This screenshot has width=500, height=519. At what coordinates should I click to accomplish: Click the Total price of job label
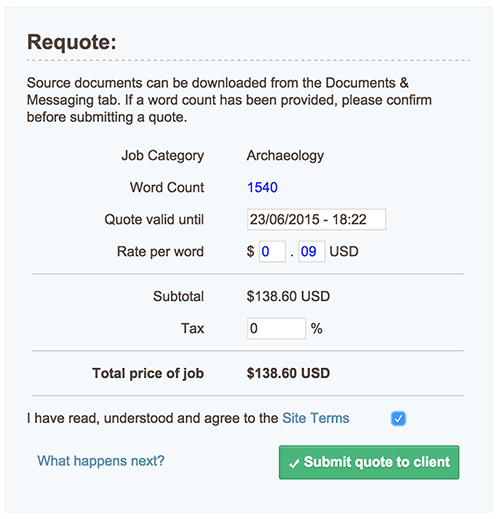[x=148, y=373]
